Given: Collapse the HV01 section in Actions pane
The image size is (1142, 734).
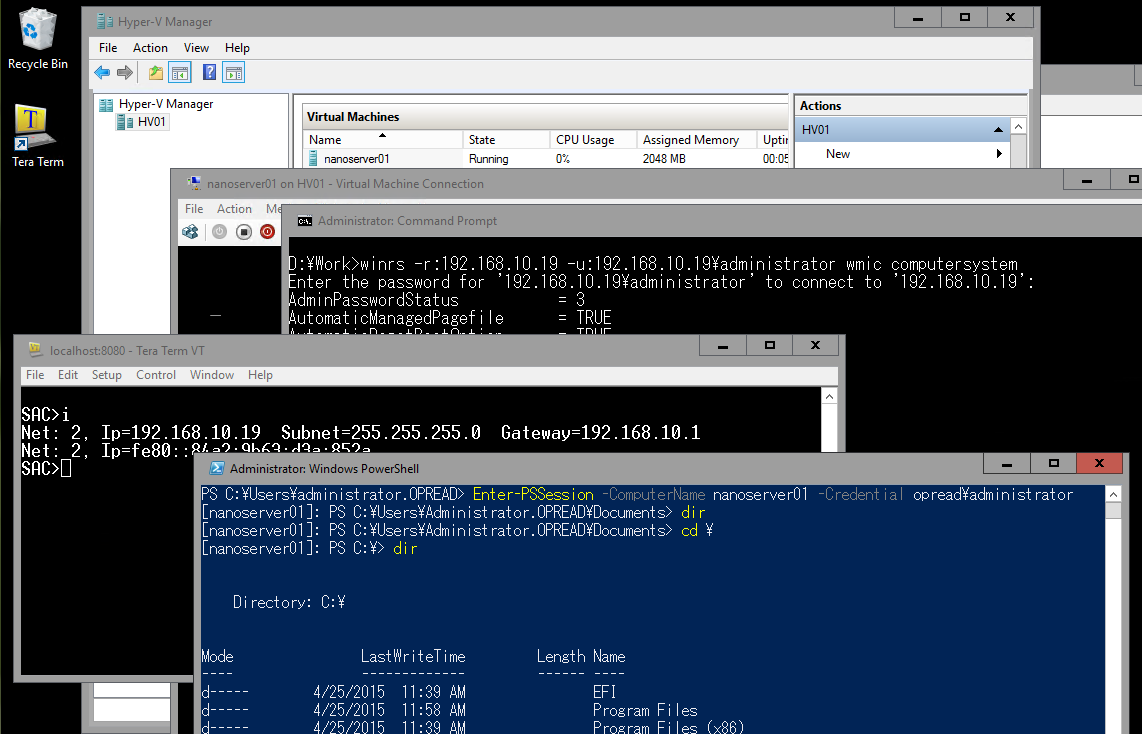Looking at the screenshot, I should 998,130.
